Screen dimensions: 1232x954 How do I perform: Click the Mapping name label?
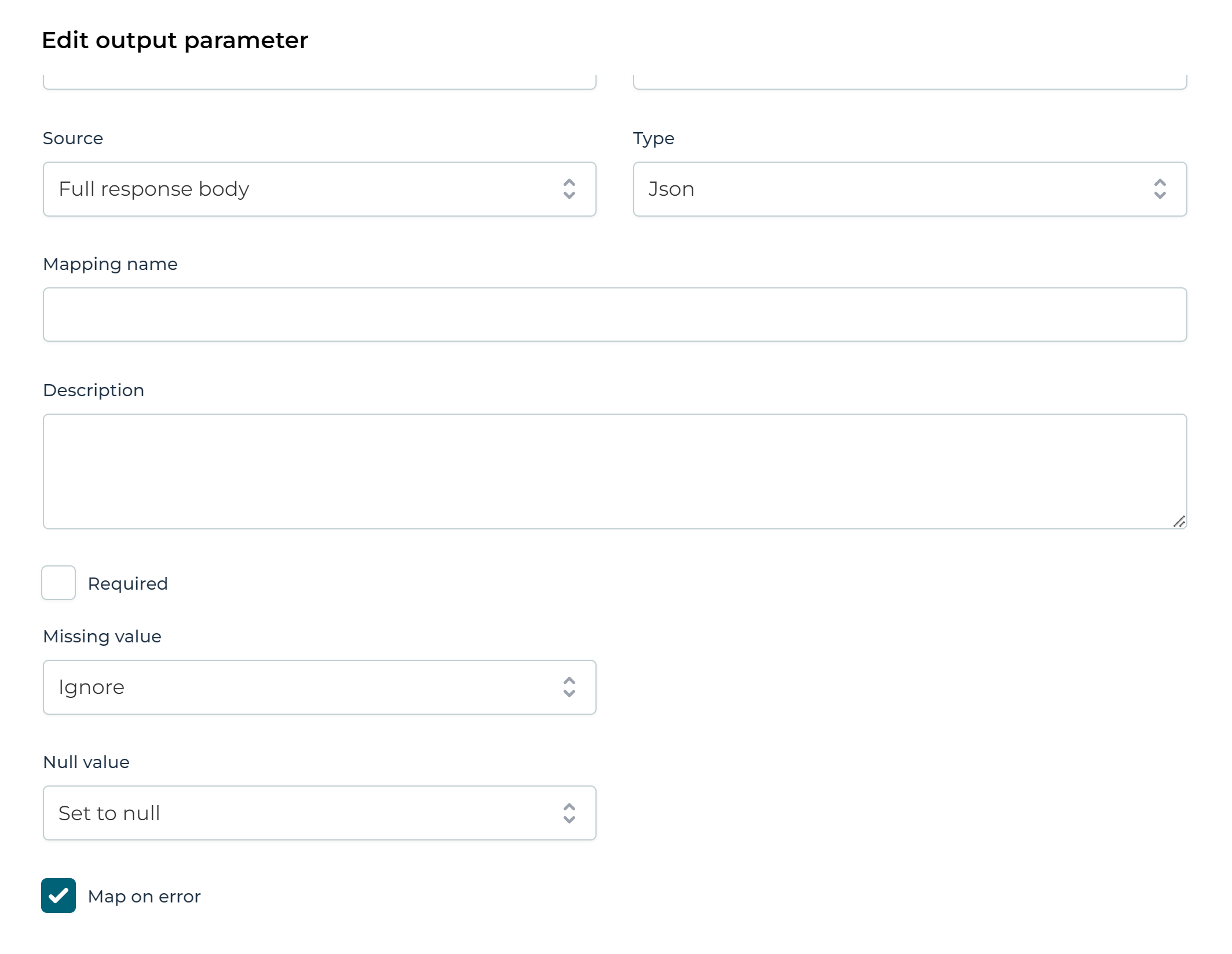tap(110, 264)
